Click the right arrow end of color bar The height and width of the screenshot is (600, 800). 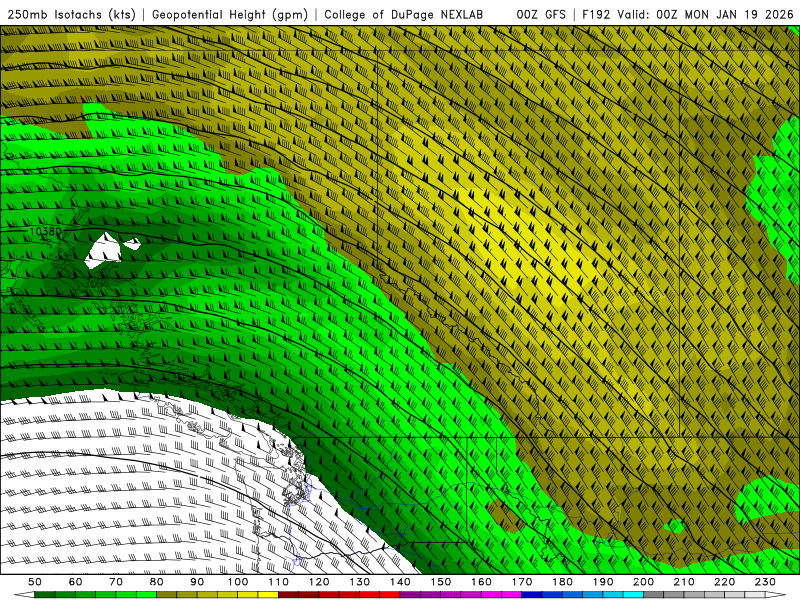click(776, 595)
